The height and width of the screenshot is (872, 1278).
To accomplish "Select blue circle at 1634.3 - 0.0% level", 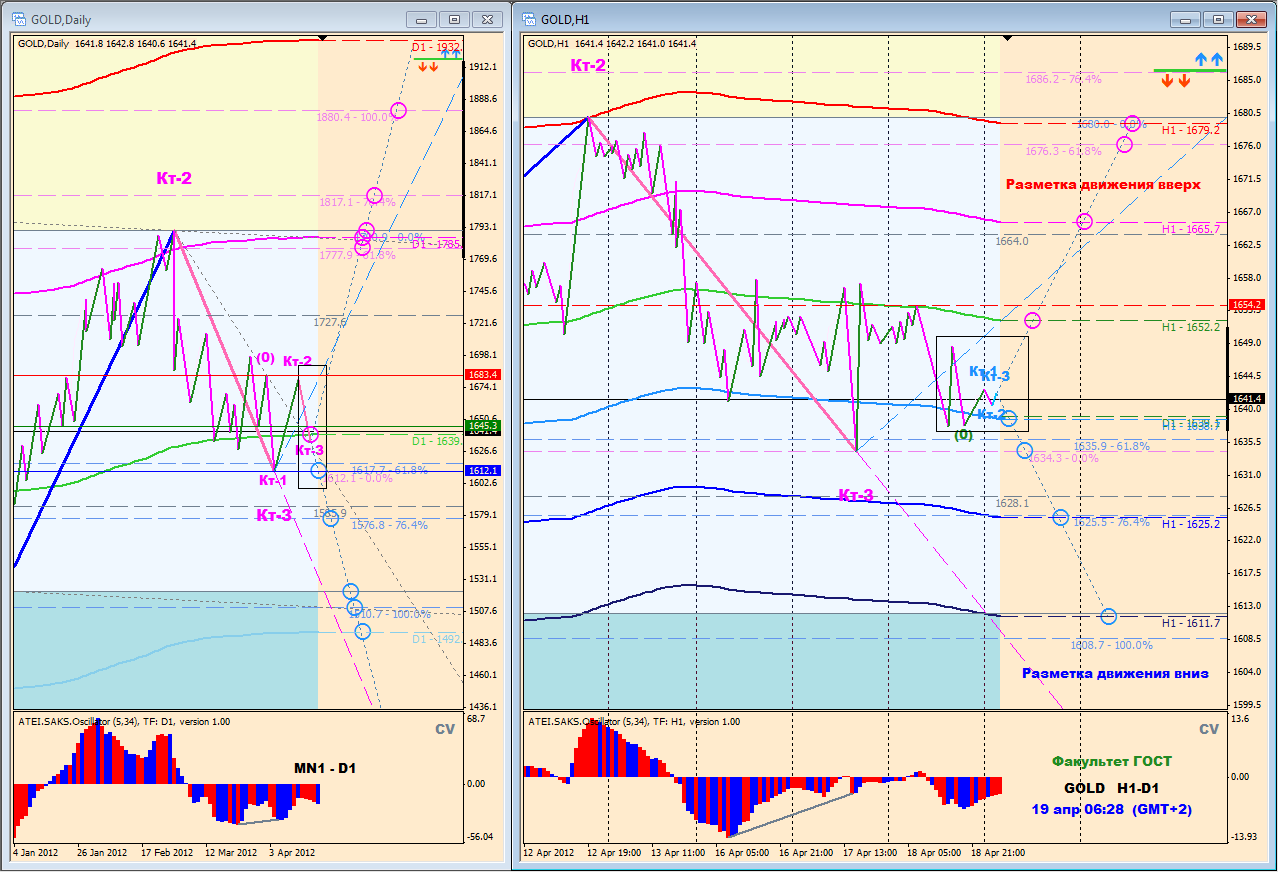I will click(x=1025, y=451).
